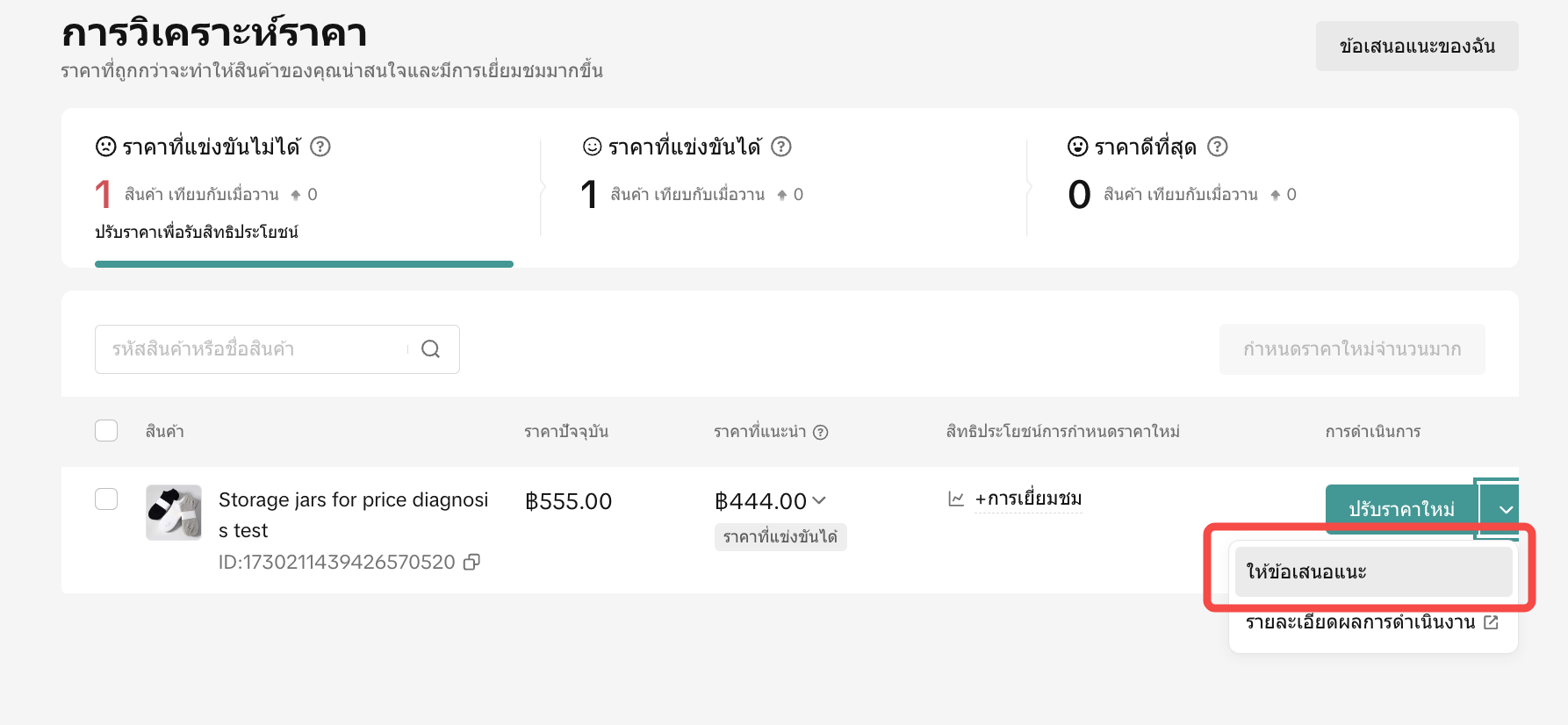The width and height of the screenshot is (1568, 725).
Task: Open ข้อเสนอแนะของฉัน button
Action: (x=1416, y=47)
